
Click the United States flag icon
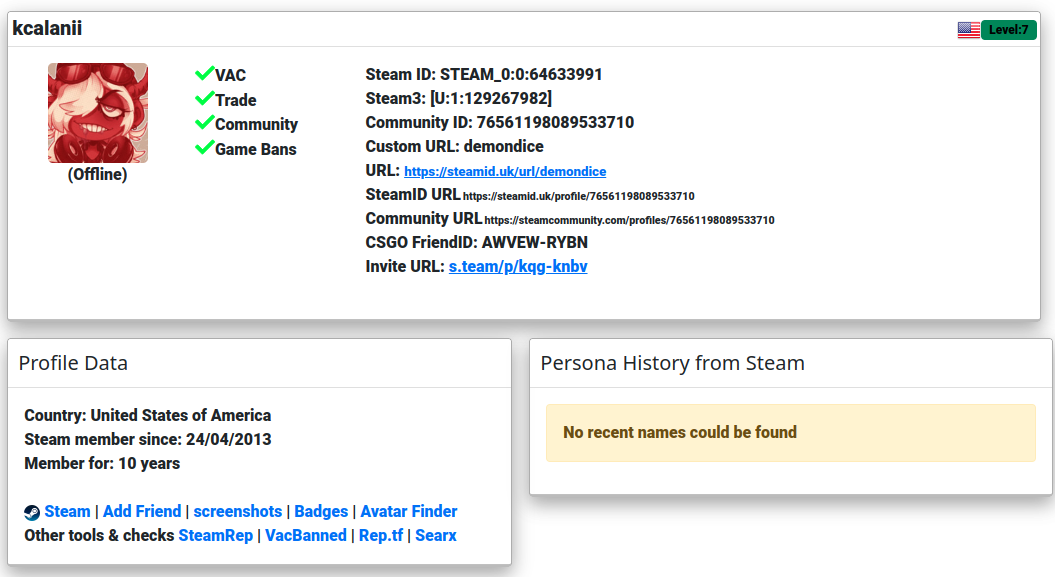pyautogui.click(x=968, y=30)
